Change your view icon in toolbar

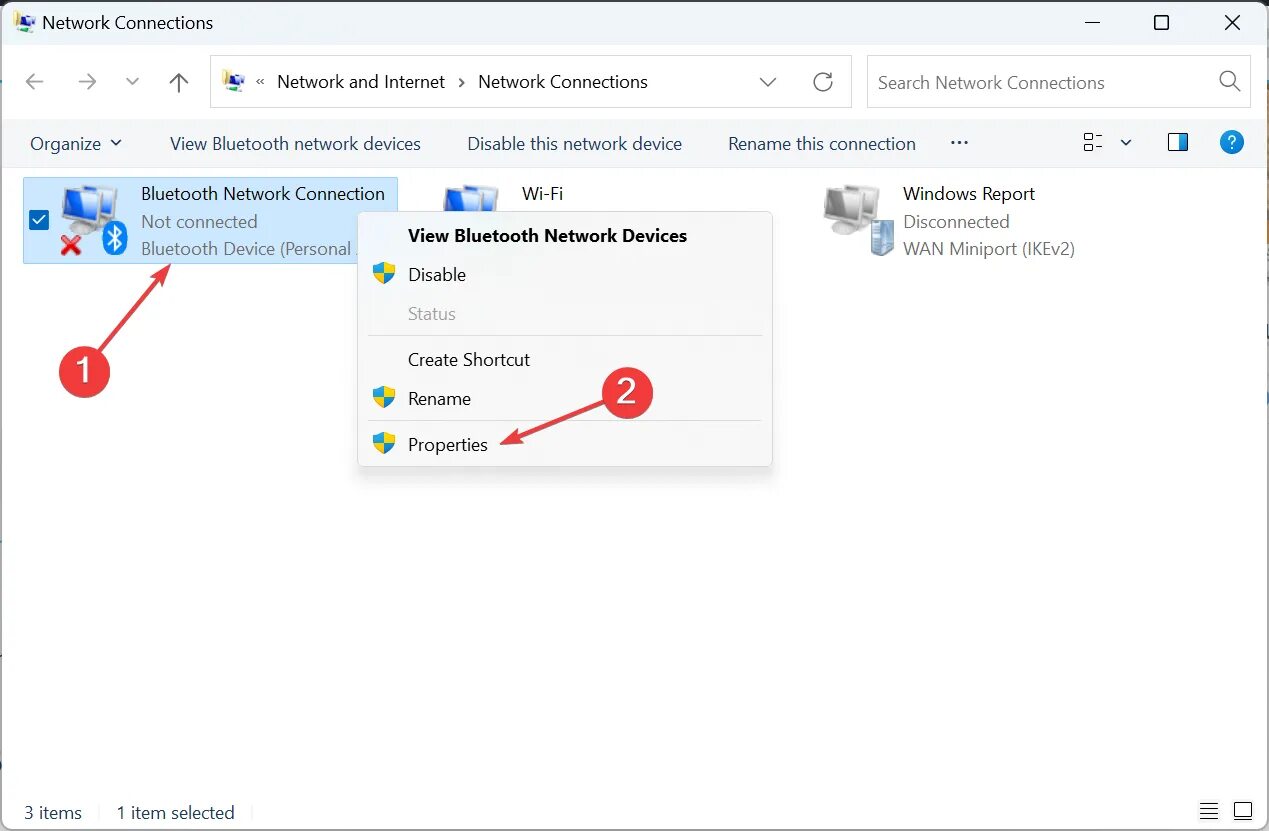coord(1093,143)
